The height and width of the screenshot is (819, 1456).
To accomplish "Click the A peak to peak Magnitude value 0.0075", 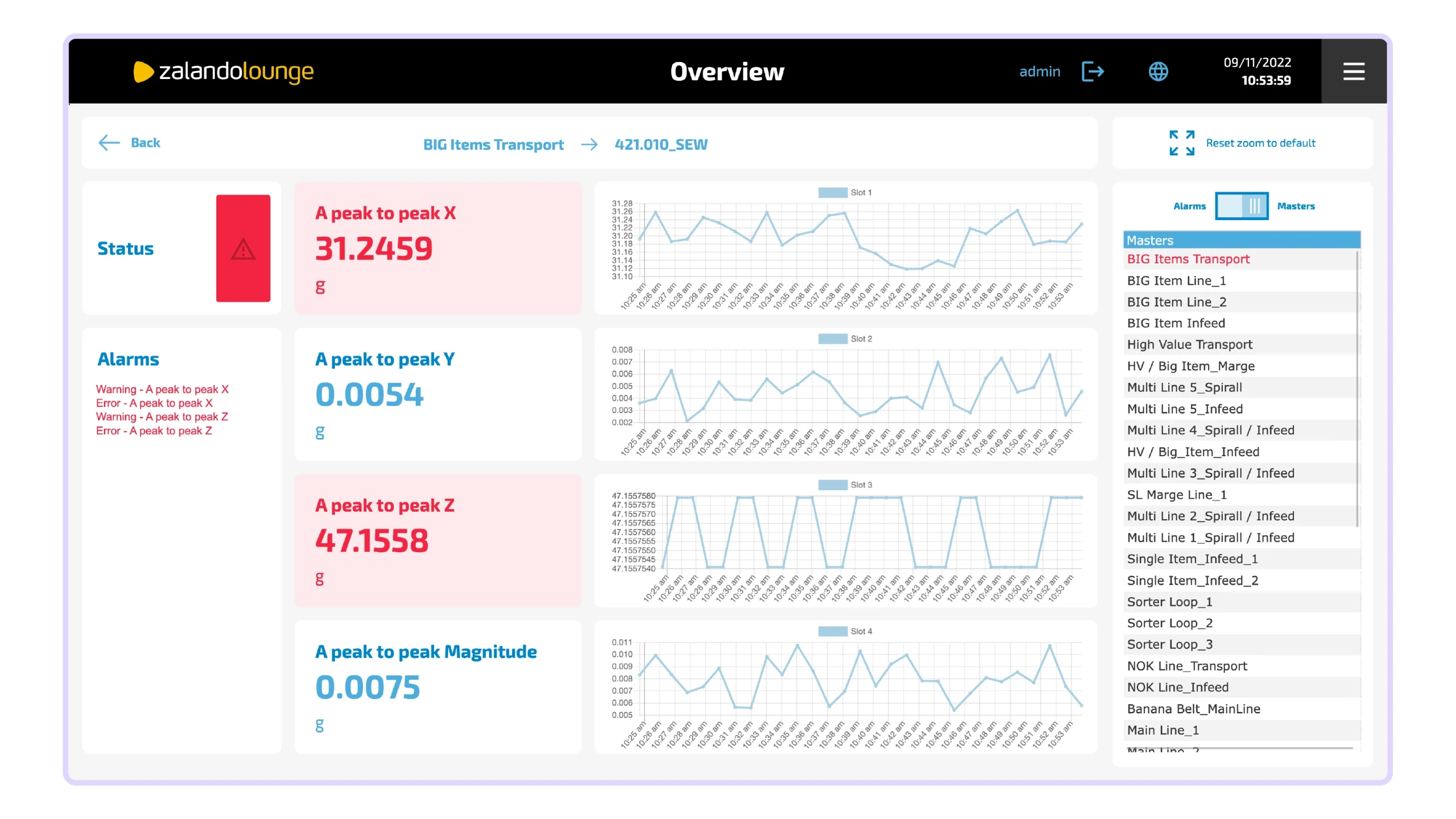I will coord(368,687).
